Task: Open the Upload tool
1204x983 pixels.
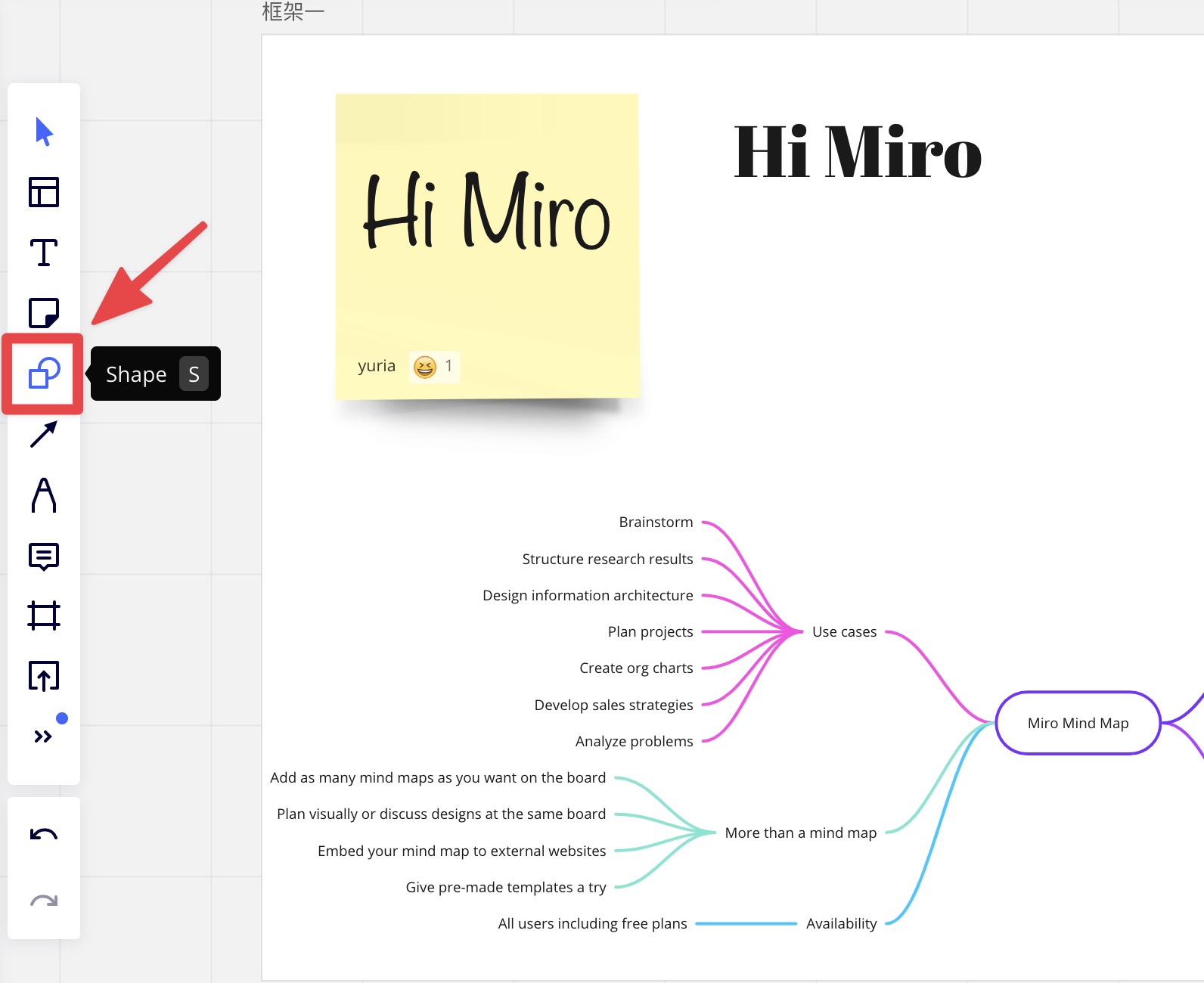Action: click(x=44, y=676)
